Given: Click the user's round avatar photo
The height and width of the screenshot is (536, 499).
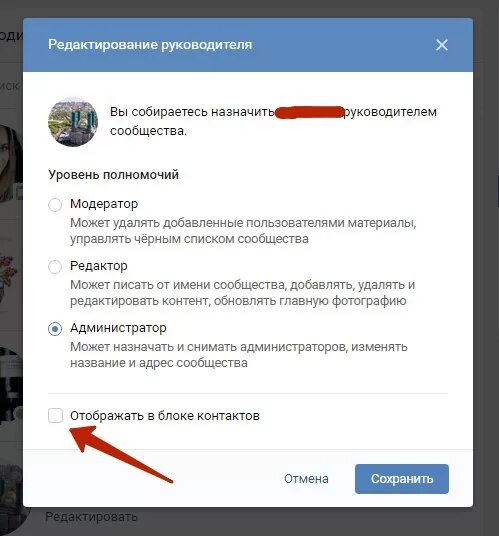Looking at the screenshot, I should tap(73, 122).
